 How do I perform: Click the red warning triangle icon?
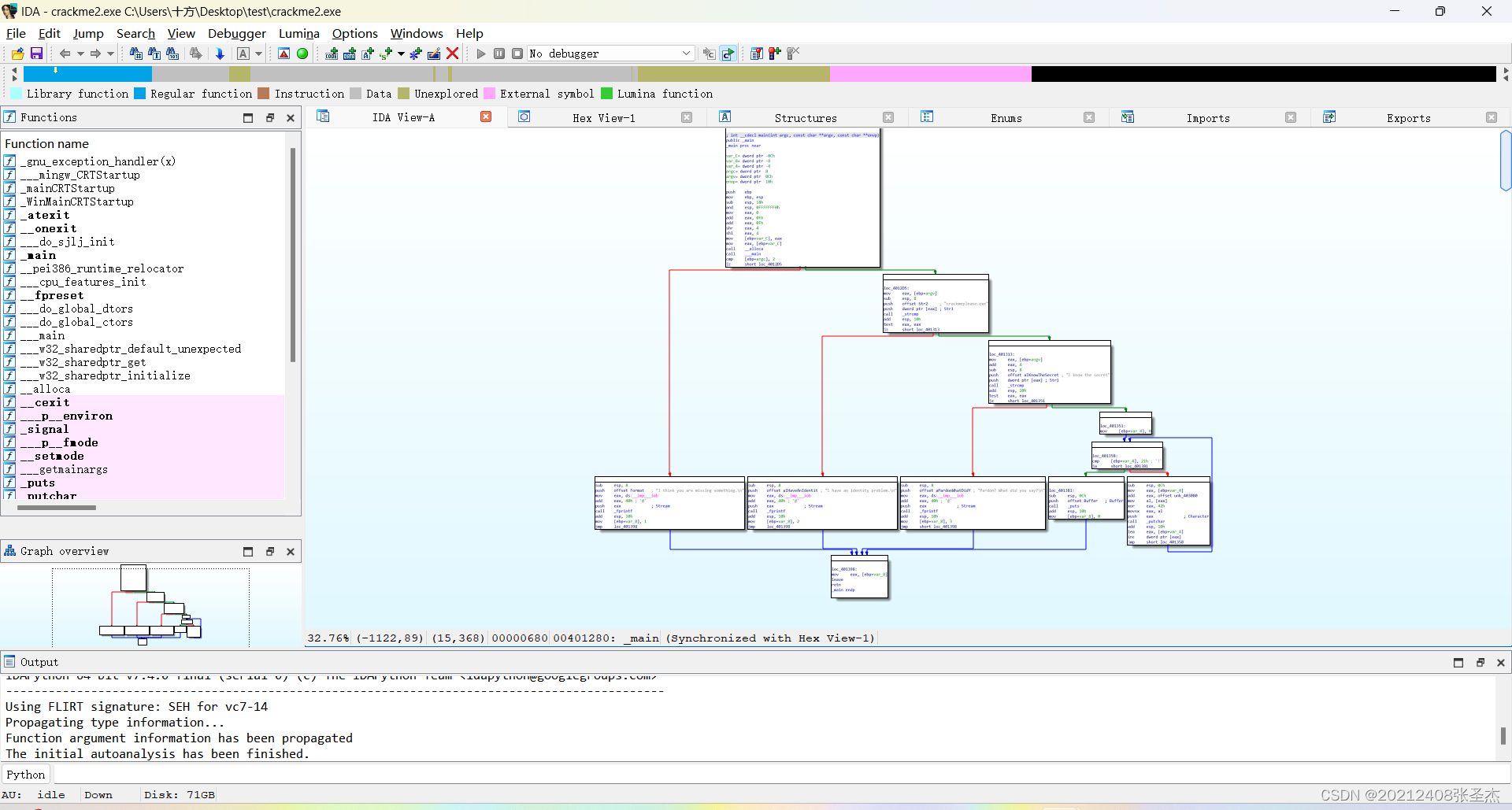pos(284,54)
